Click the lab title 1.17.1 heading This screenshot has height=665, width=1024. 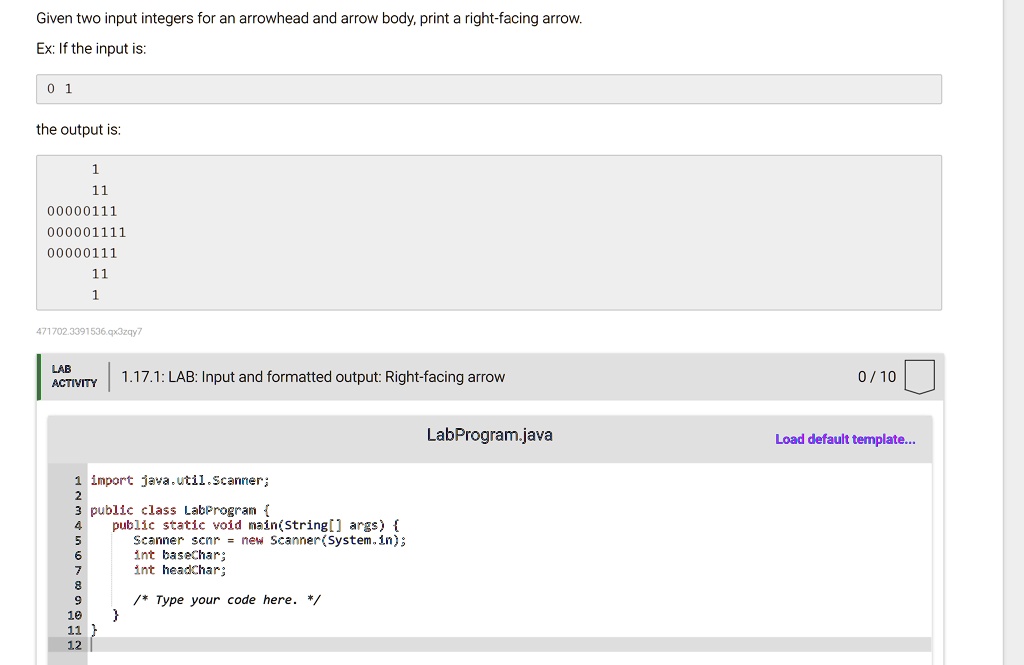313,377
